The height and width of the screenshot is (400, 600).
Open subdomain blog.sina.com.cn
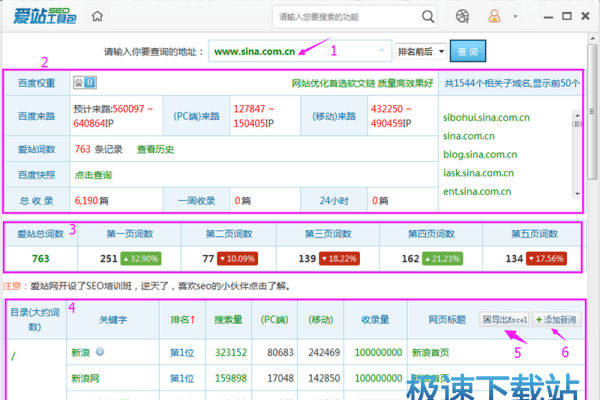coord(480,154)
